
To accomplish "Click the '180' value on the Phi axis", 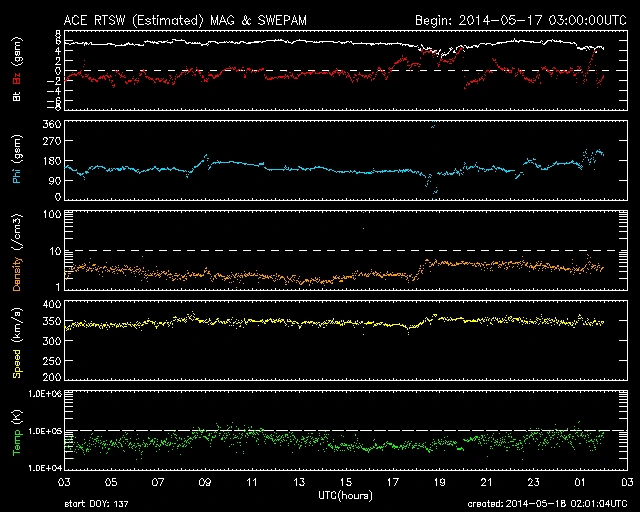I will (52, 161).
